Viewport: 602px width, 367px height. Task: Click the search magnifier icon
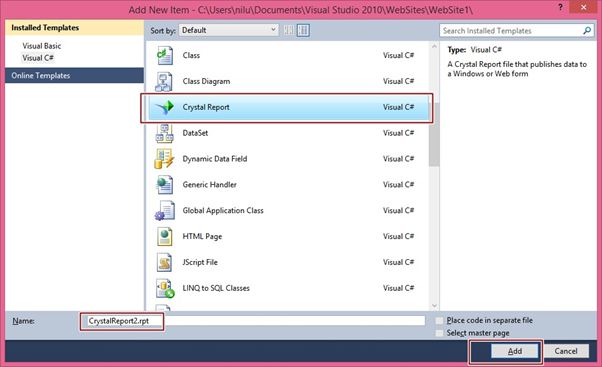click(587, 30)
